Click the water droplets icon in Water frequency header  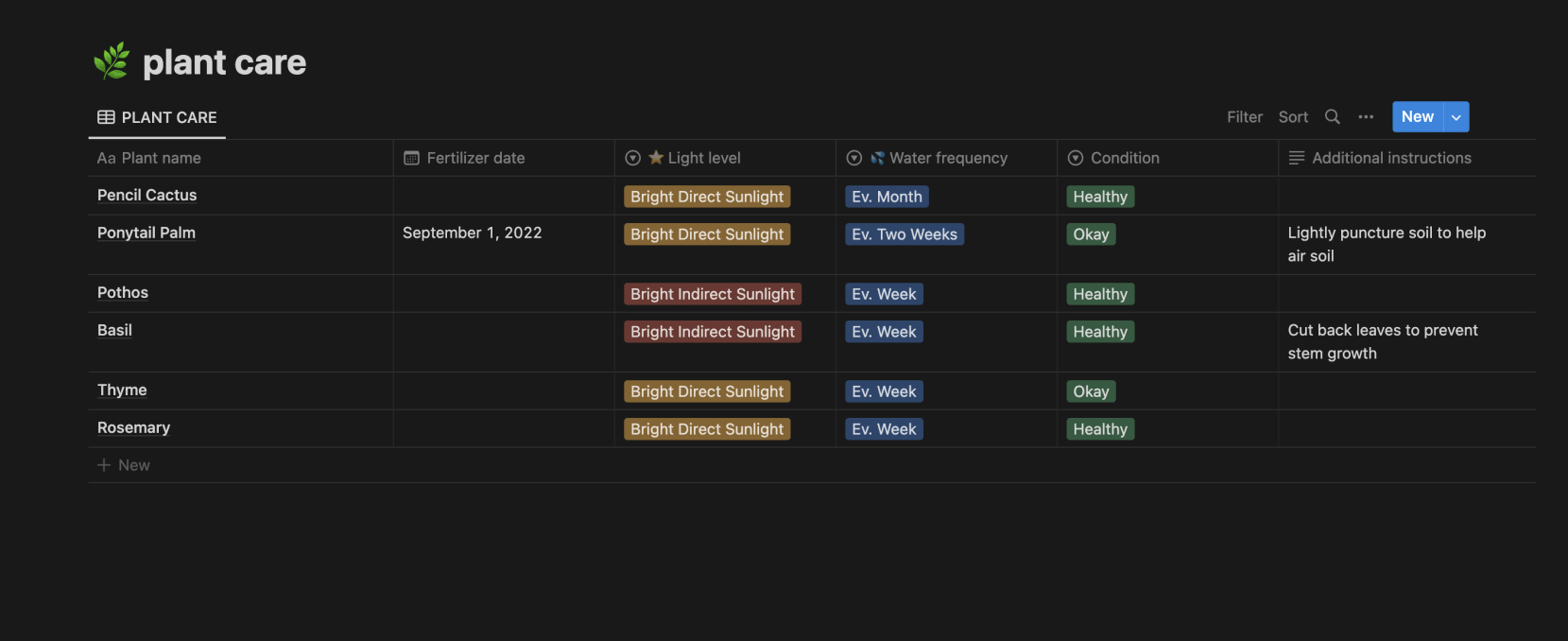(x=878, y=158)
